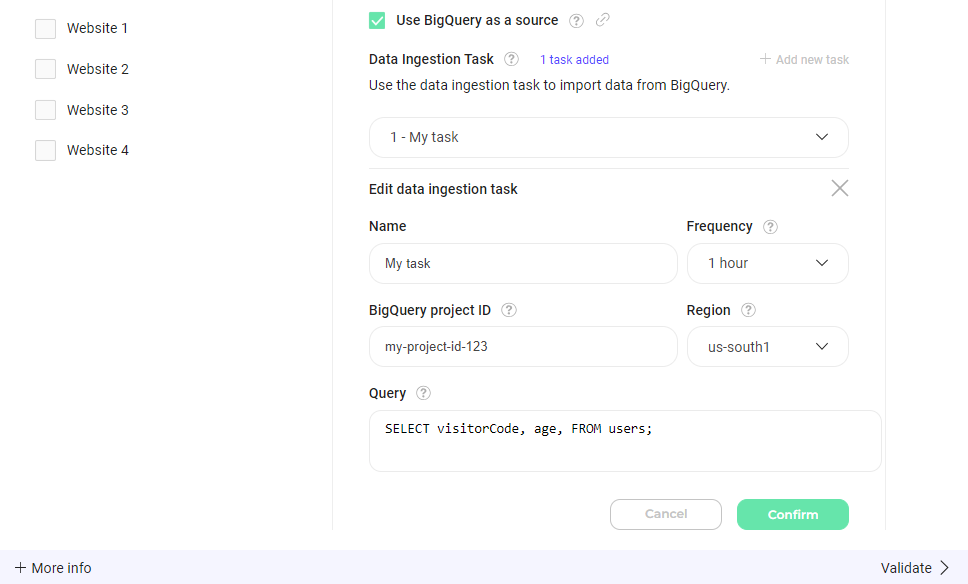Click Add new task
The width and height of the screenshot is (968, 584).
(x=804, y=60)
